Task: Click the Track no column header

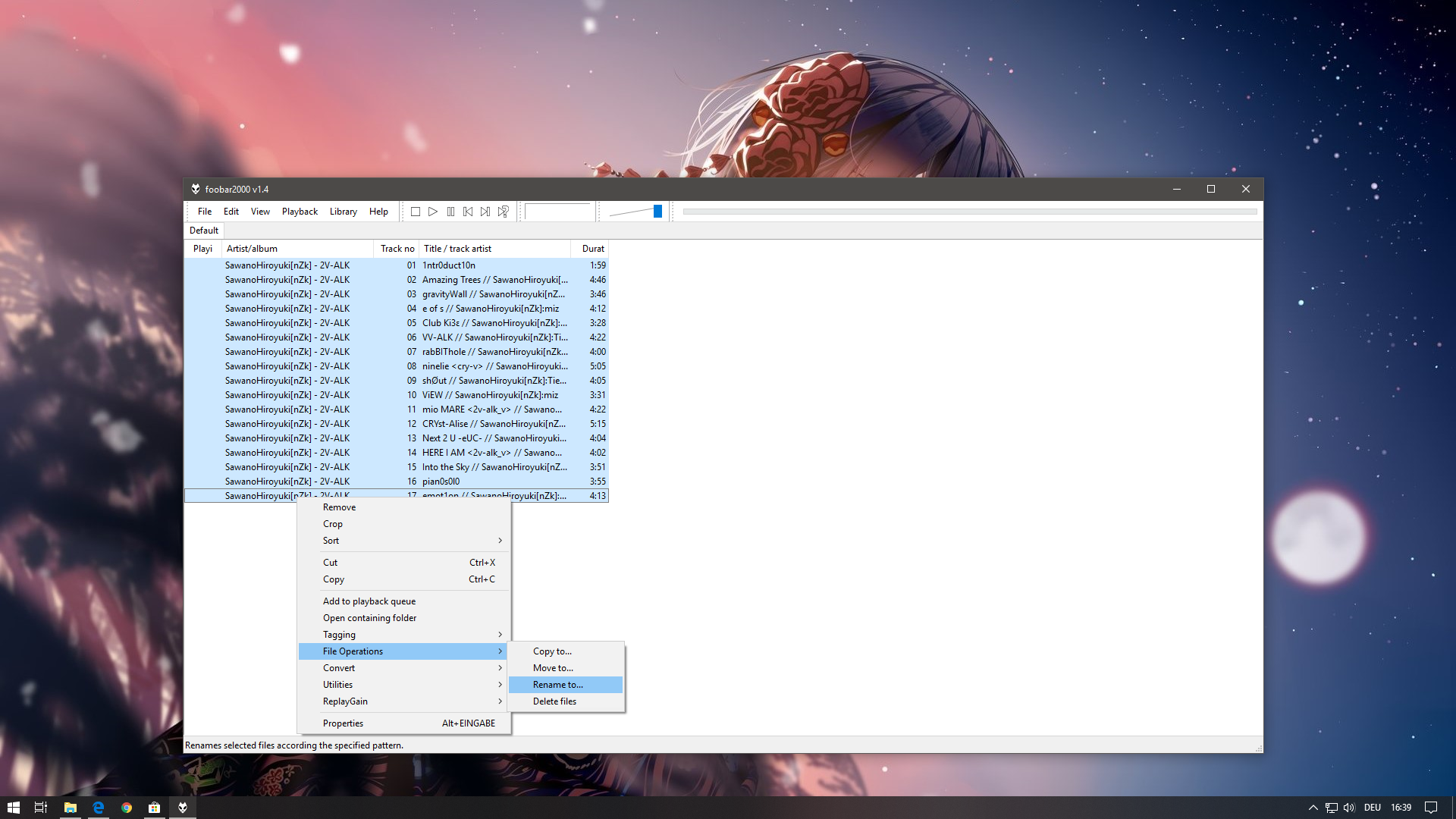Action: [x=397, y=249]
